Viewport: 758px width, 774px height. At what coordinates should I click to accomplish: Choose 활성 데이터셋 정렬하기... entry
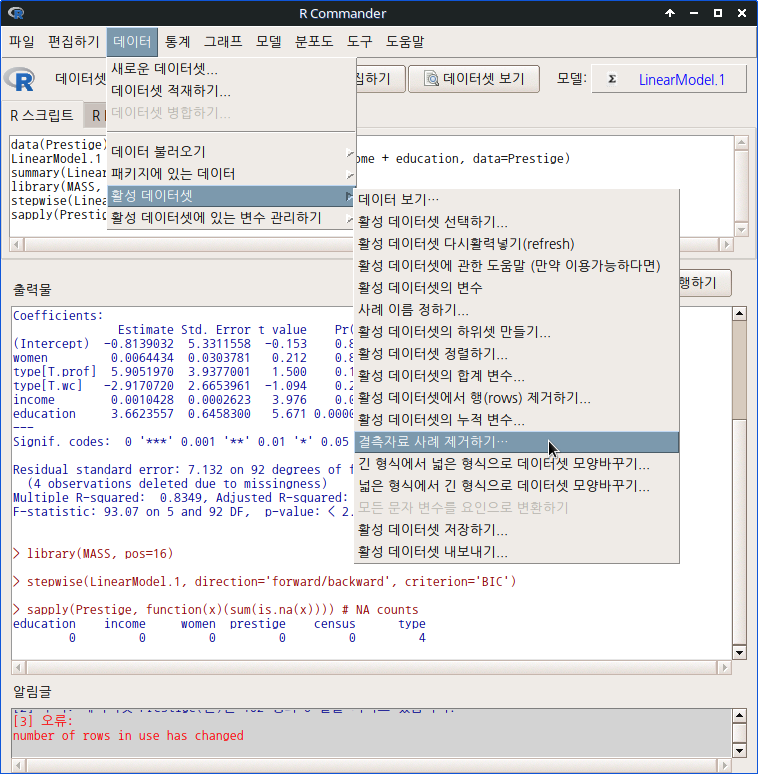517,354
